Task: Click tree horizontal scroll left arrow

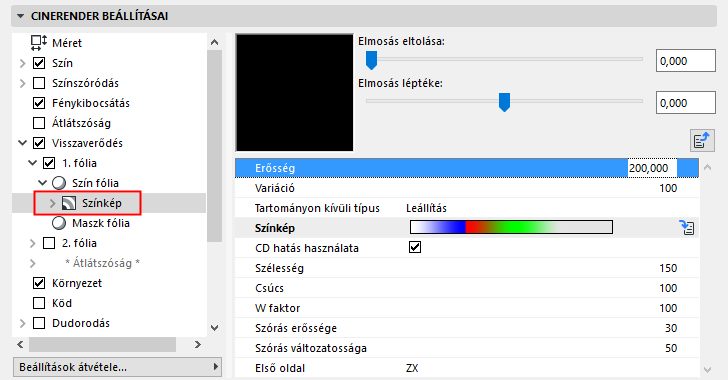Action: (20, 344)
